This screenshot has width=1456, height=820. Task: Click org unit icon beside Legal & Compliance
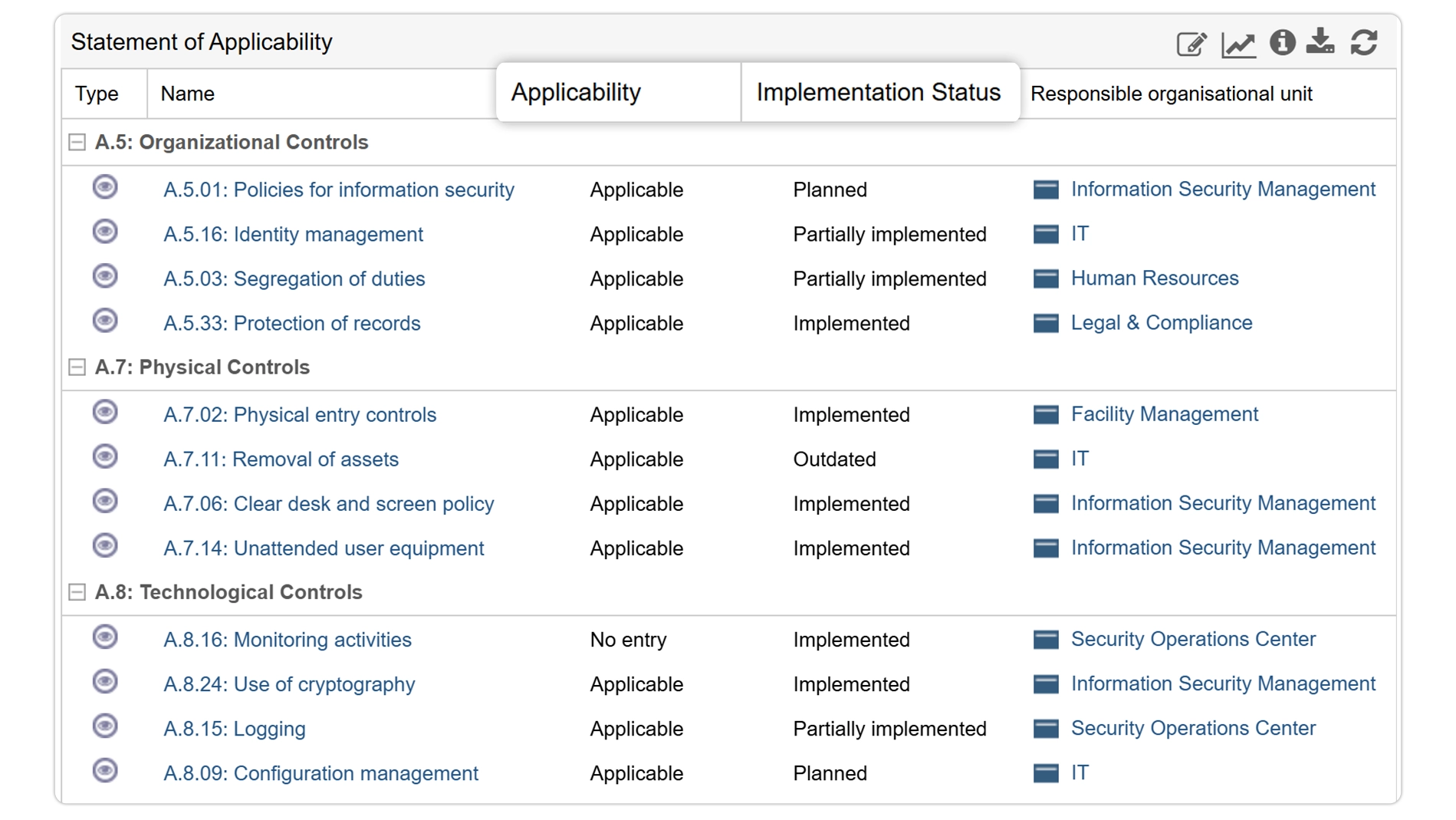point(1046,323)
